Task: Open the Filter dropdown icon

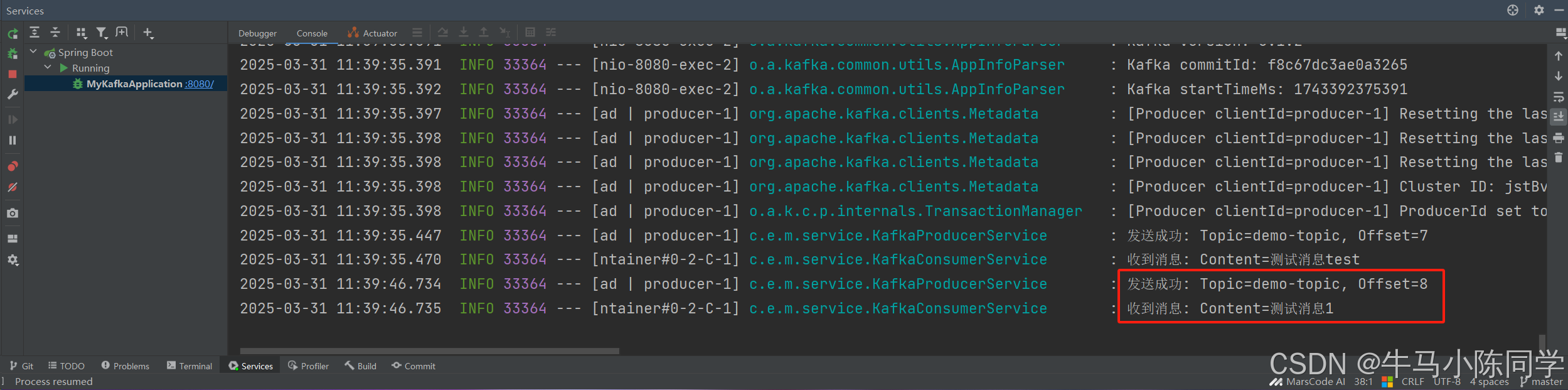Action: point(102,33)
